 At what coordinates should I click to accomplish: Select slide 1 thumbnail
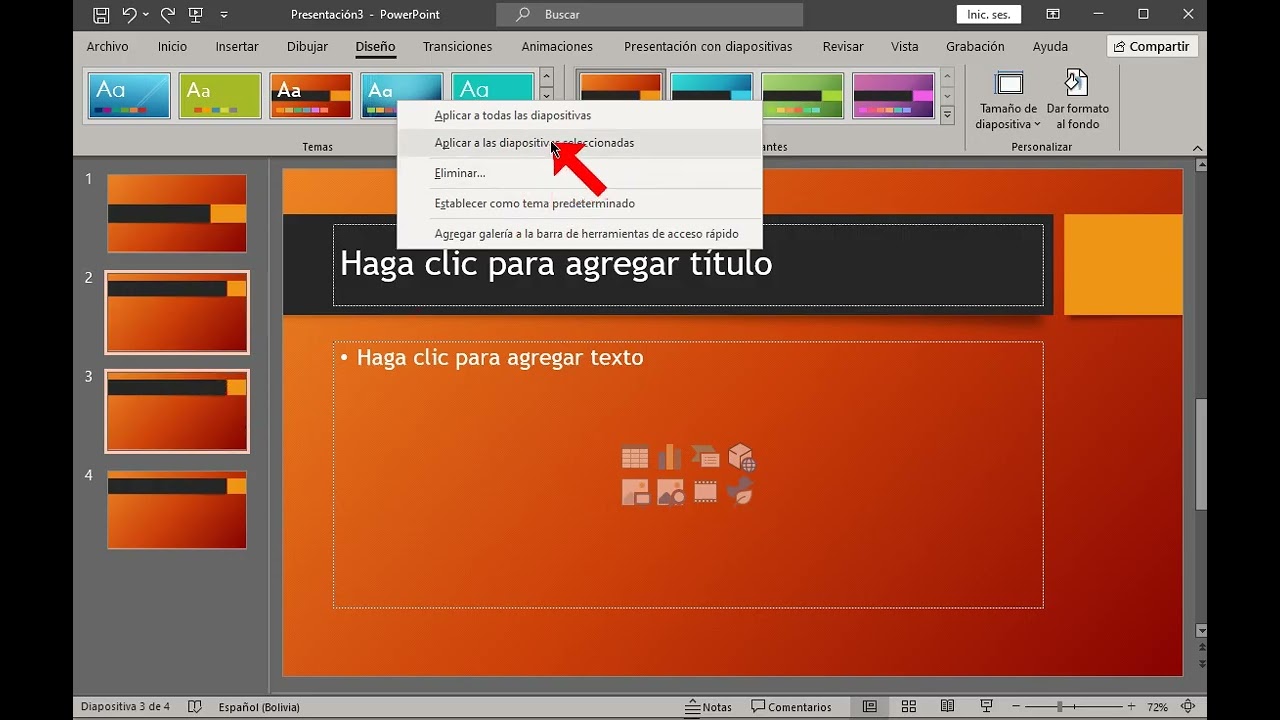[x=177, y=214]
